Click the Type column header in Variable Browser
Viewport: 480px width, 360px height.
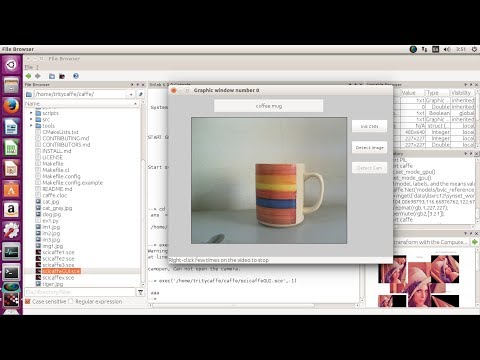[437, 93]
